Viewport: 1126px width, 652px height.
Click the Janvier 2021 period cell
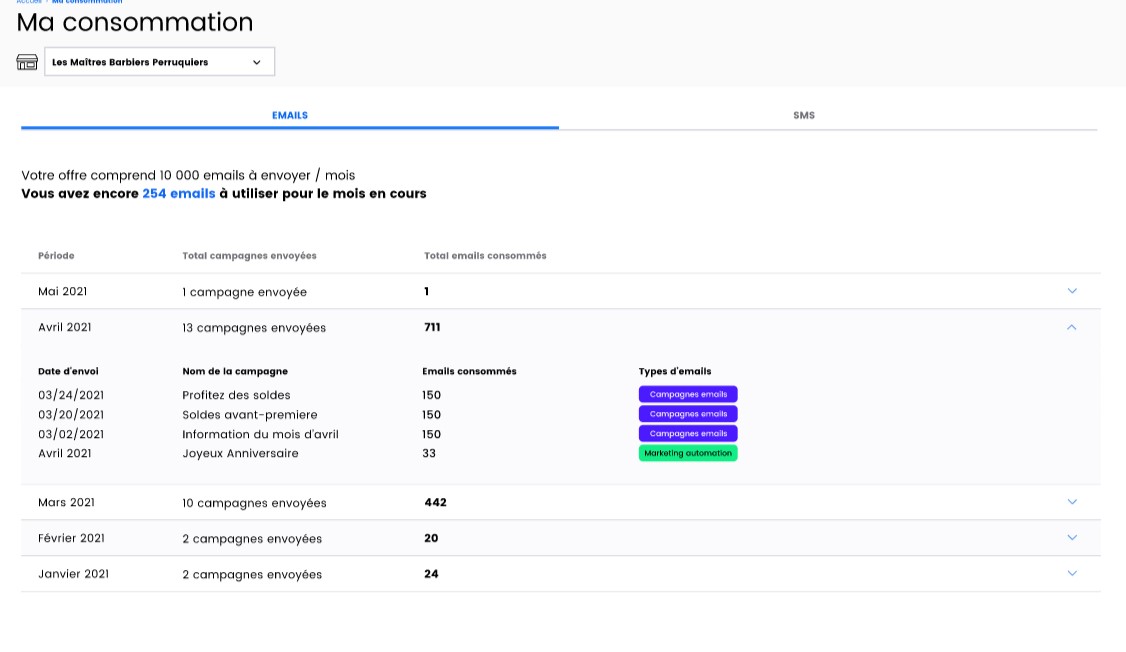[73, 574]
